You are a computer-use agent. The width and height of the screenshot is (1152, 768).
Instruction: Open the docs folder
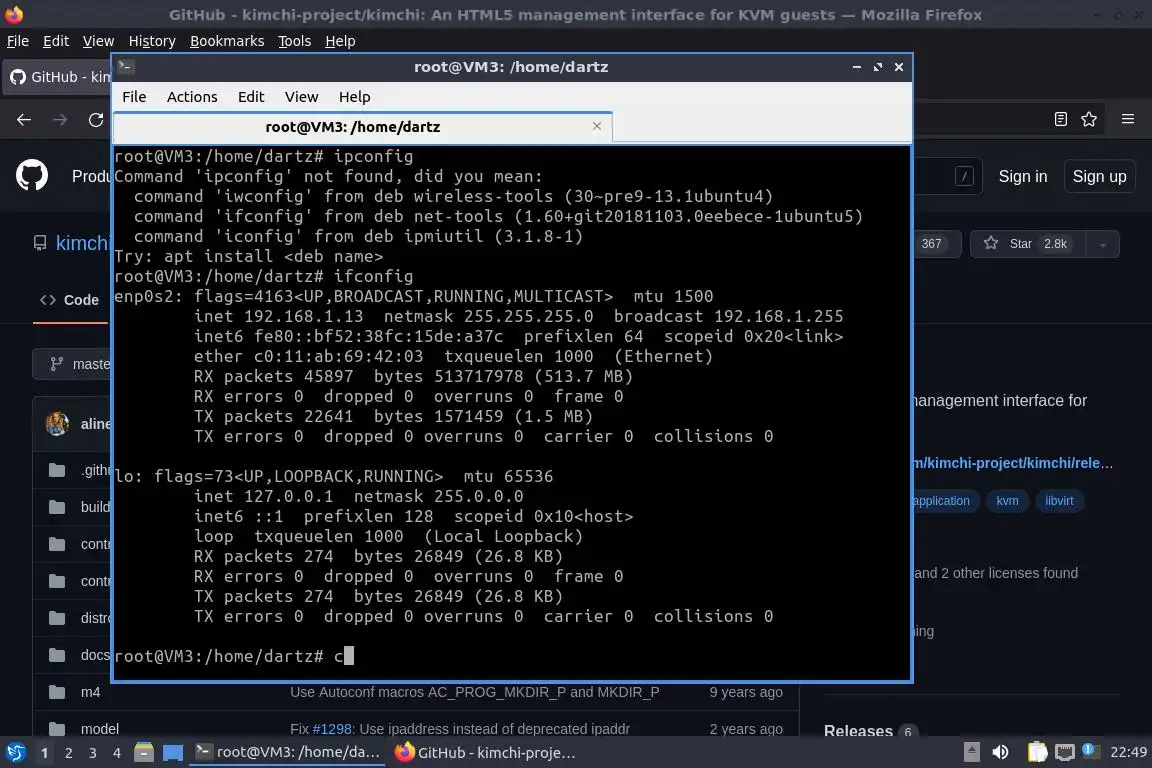(96, 655)
